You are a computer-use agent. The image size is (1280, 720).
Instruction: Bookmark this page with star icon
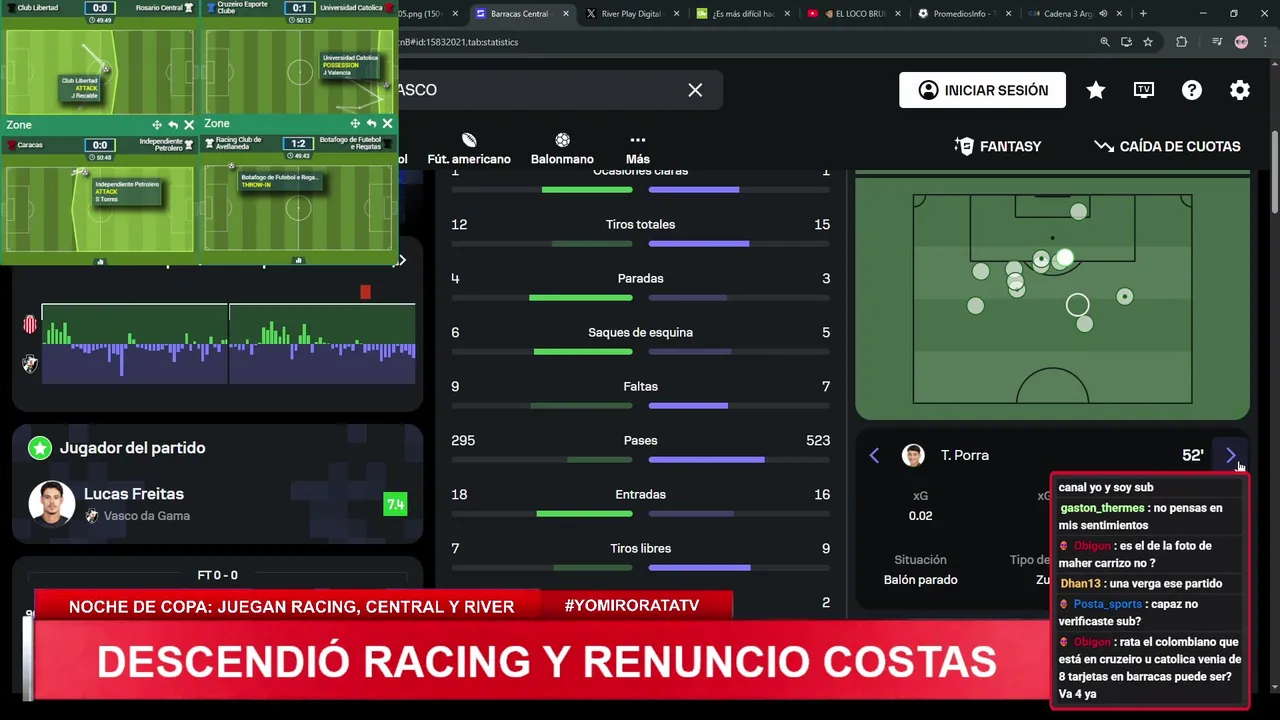1148,42
